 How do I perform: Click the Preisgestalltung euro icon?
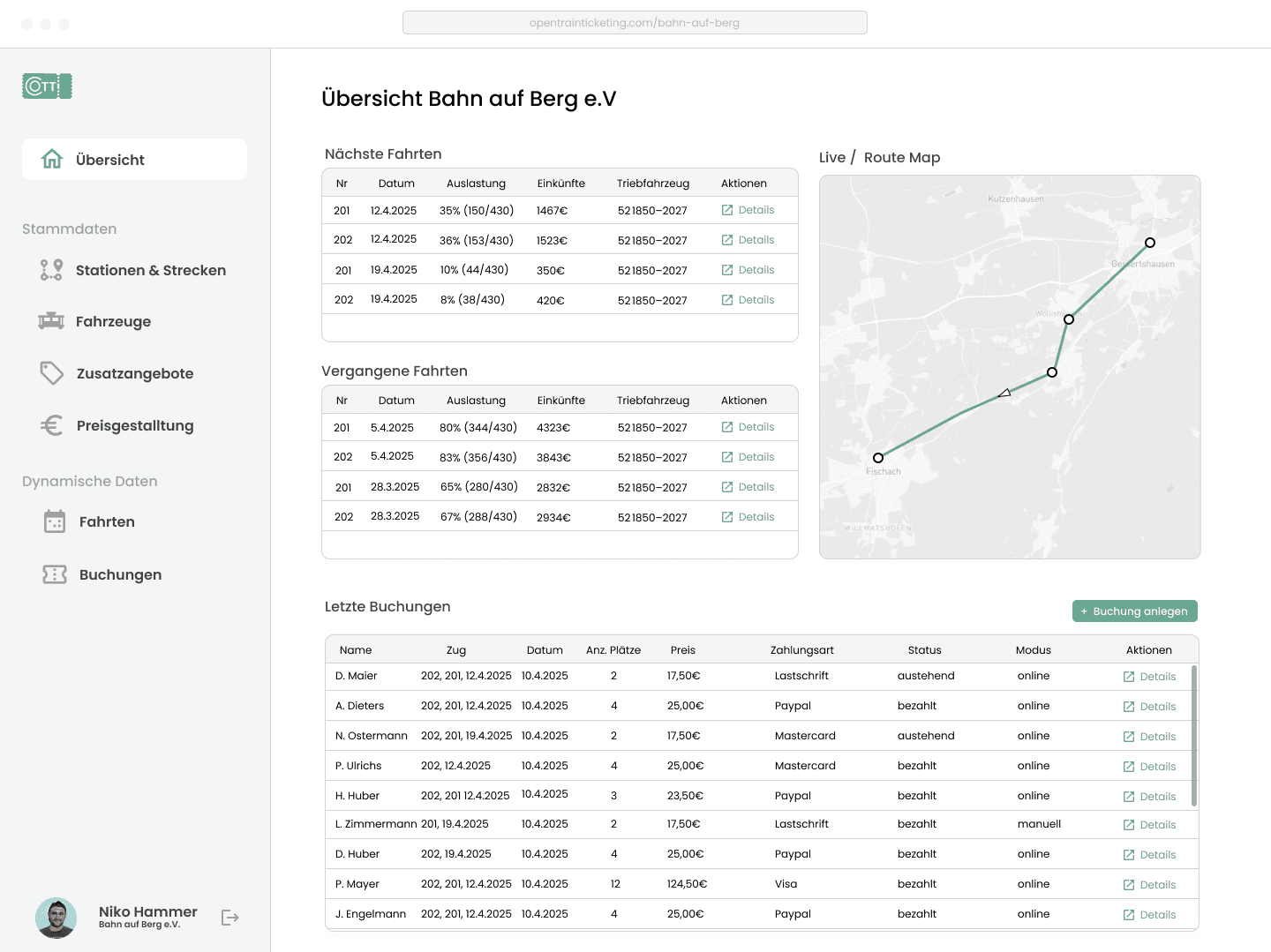[51, 425]
